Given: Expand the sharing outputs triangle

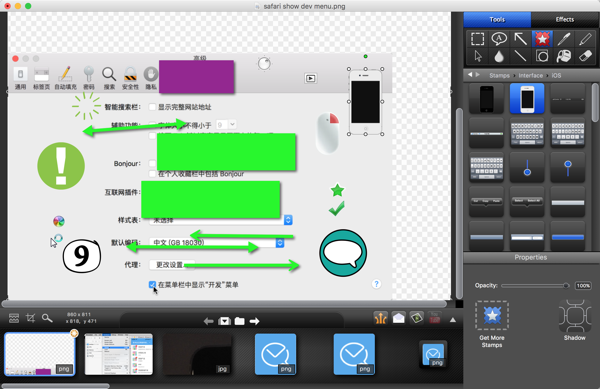Looking at the screenshot, I should coord(453,320).
